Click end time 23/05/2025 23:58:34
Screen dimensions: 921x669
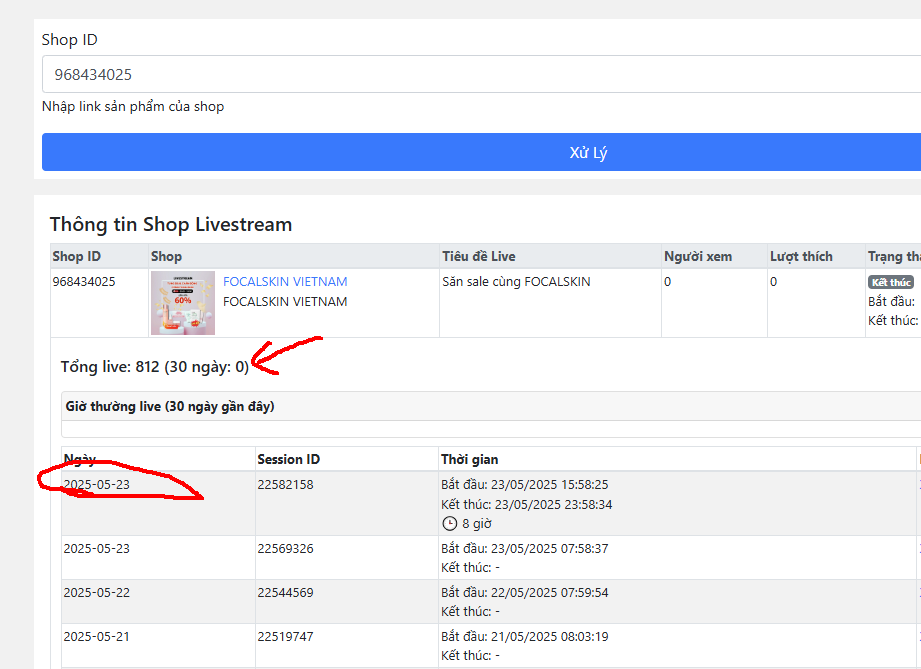526,505
